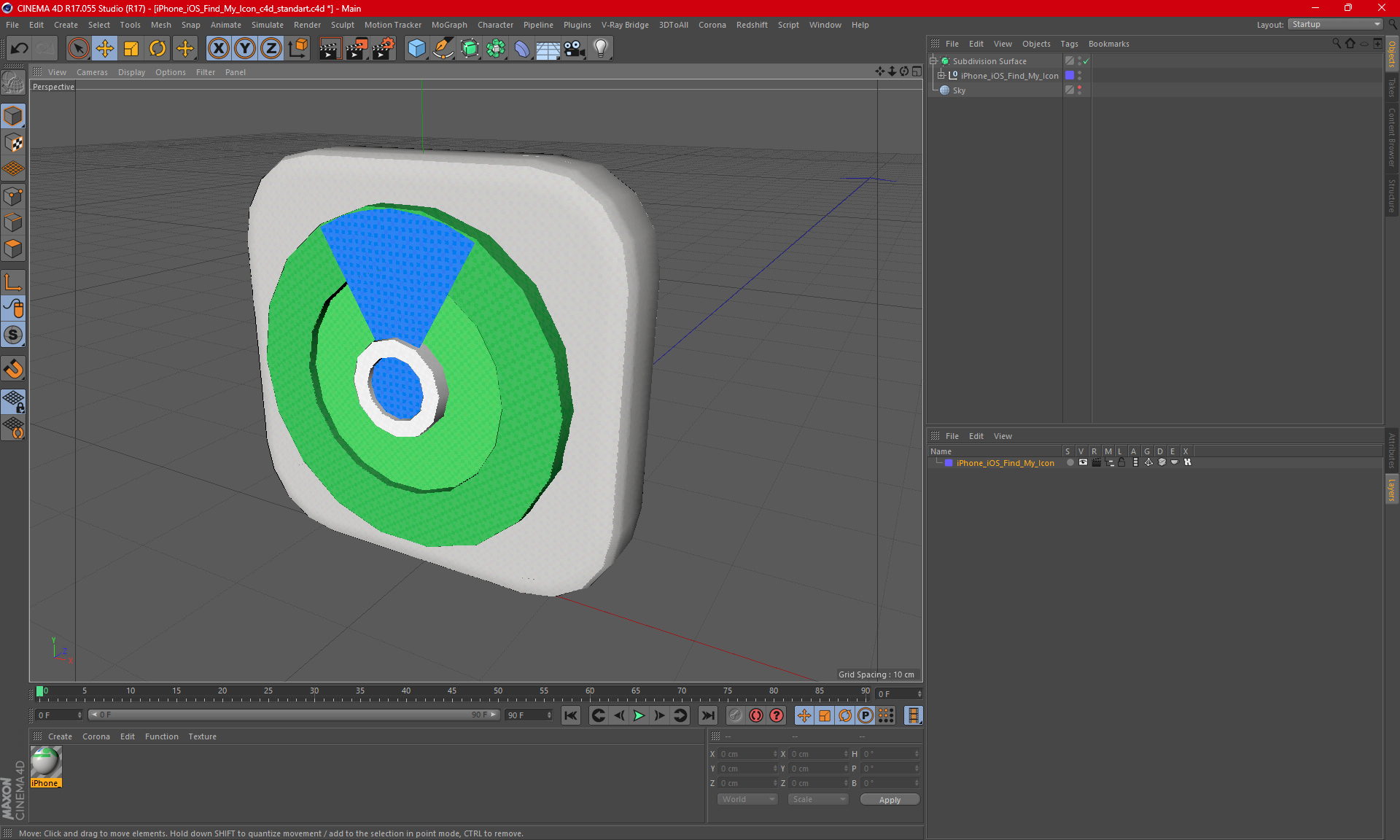Toggle X axis lock
Image resolution: width=1400 pixels, height=840 pixels.
218,49
